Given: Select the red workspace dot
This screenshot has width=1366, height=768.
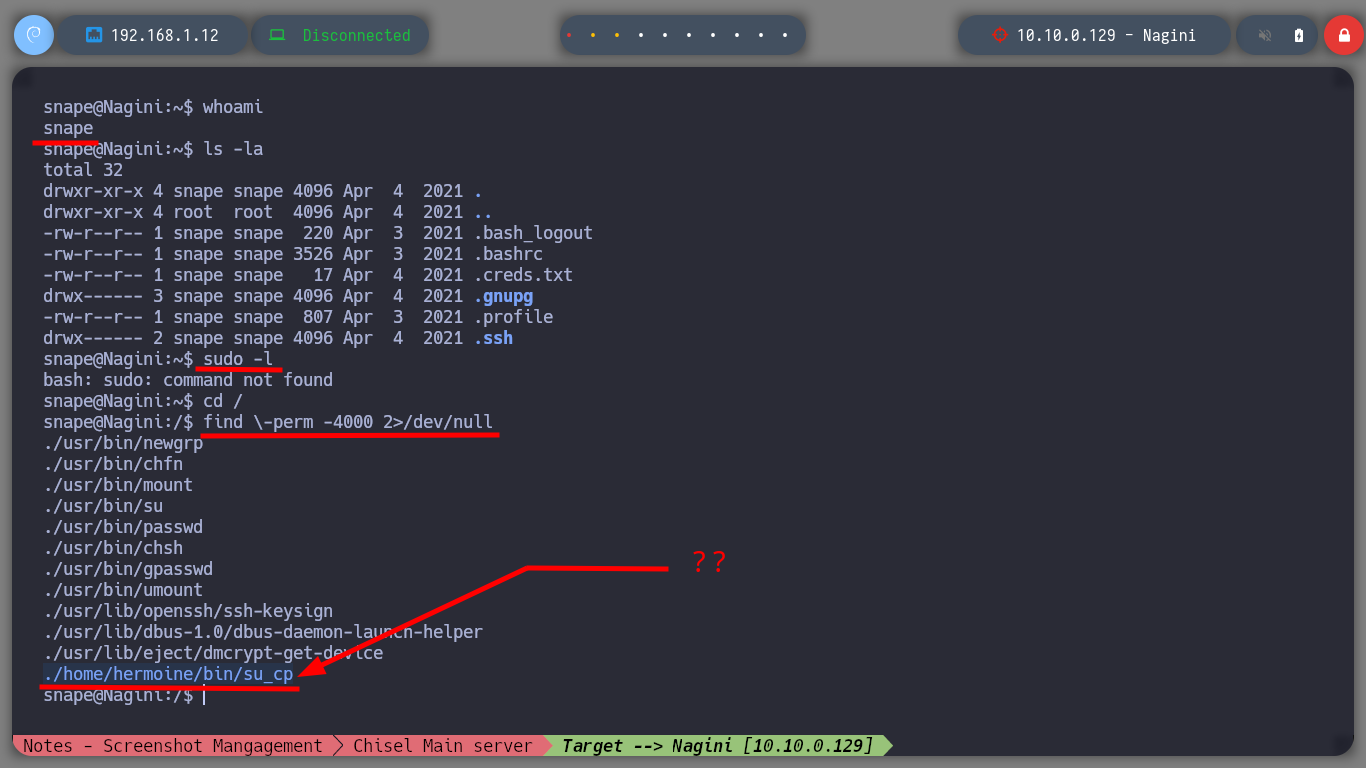Looking at the screenshot, I should point(569,35).
